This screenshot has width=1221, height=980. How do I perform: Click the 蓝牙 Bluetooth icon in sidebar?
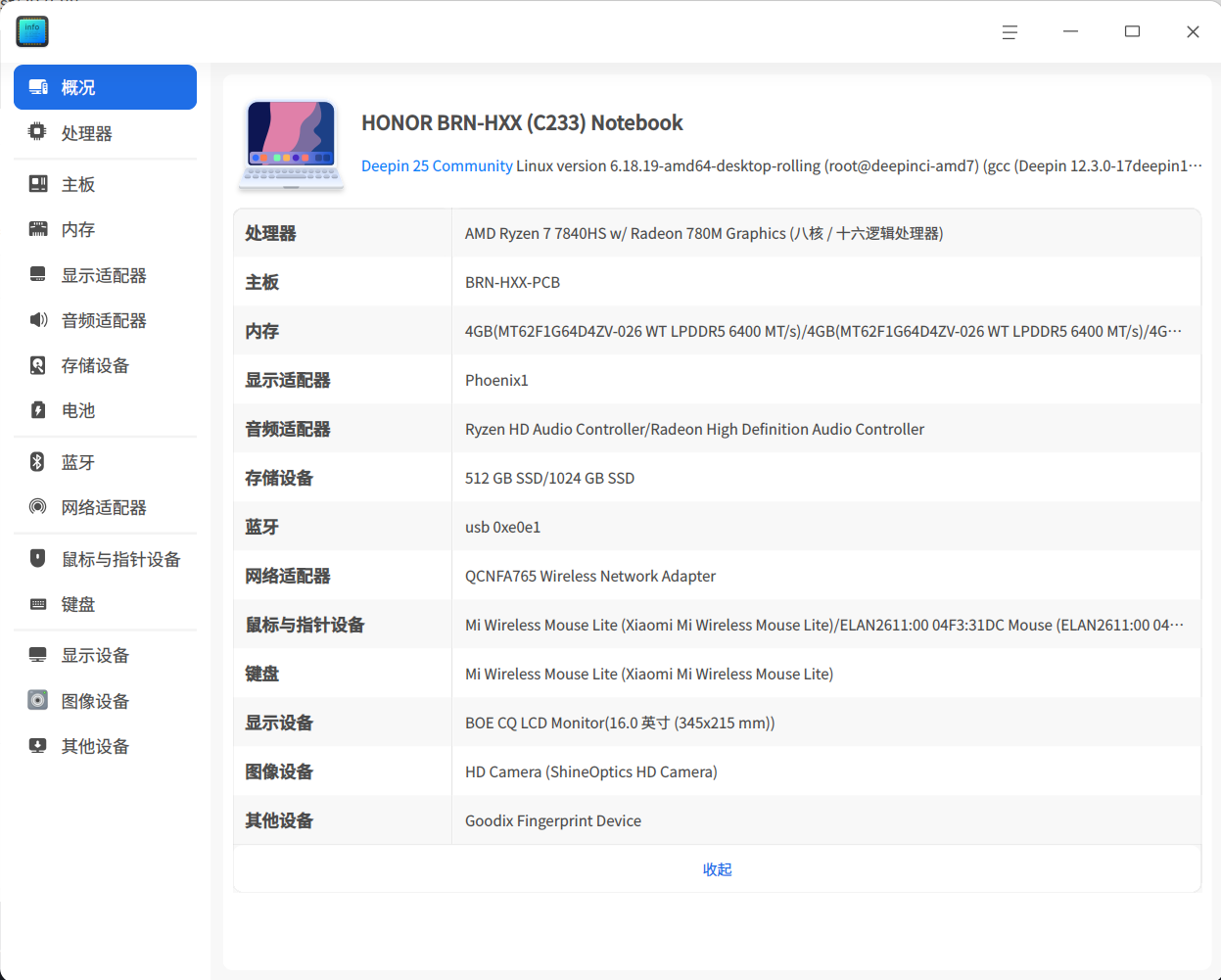tap(37, 462)
